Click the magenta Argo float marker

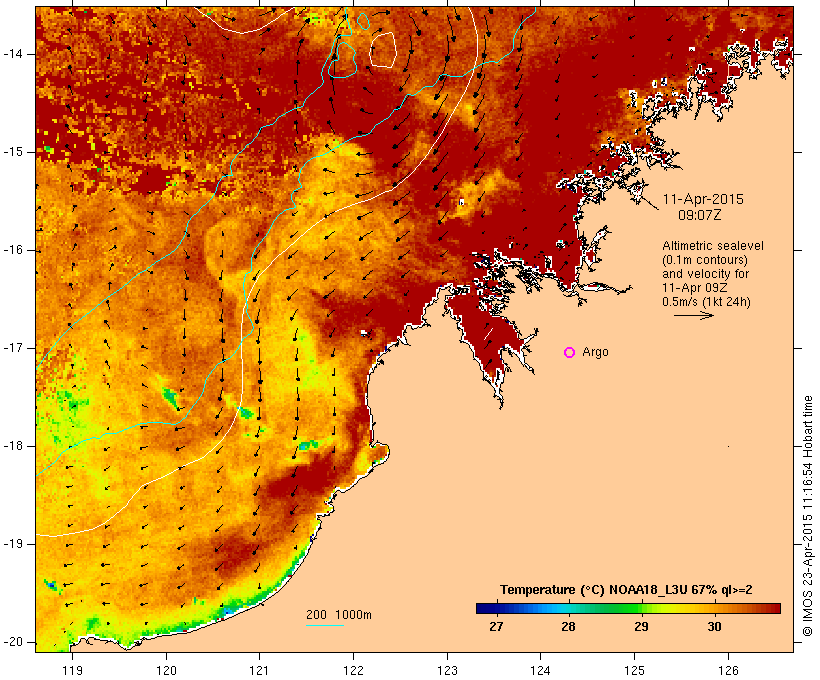point(570,353)
